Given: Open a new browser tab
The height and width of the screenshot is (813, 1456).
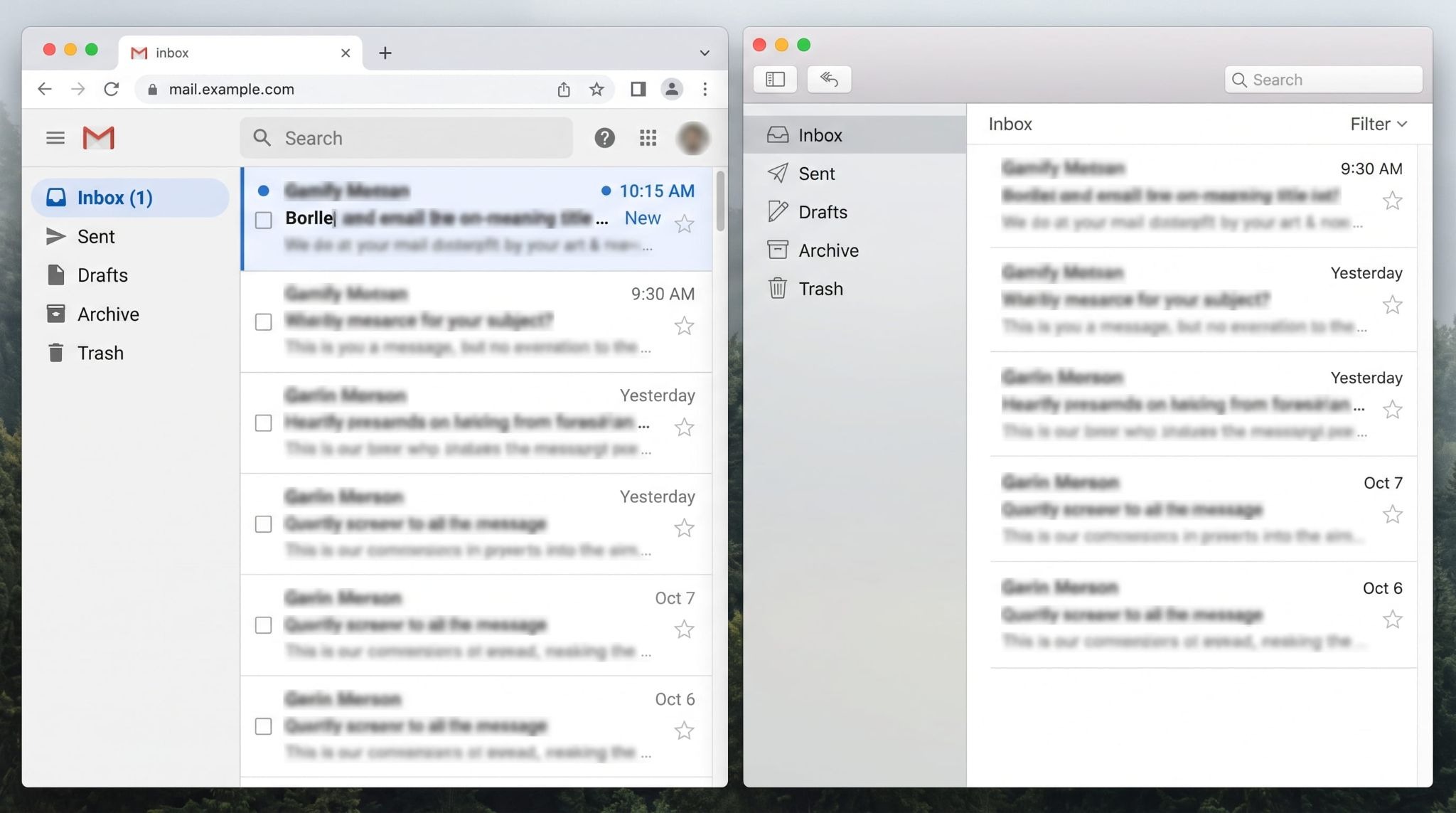Looking at the screenshot, I should pyautogui.click(x=385, y=53).
